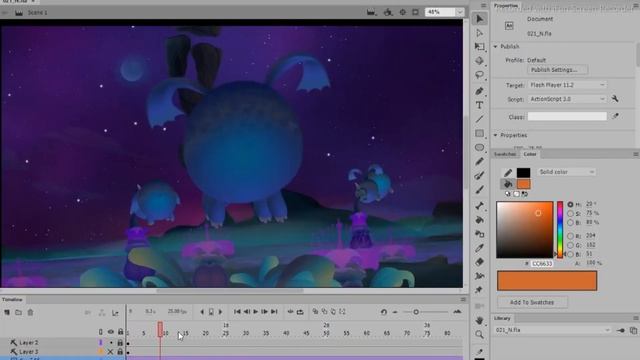Select the Width tool

(480, 276)
